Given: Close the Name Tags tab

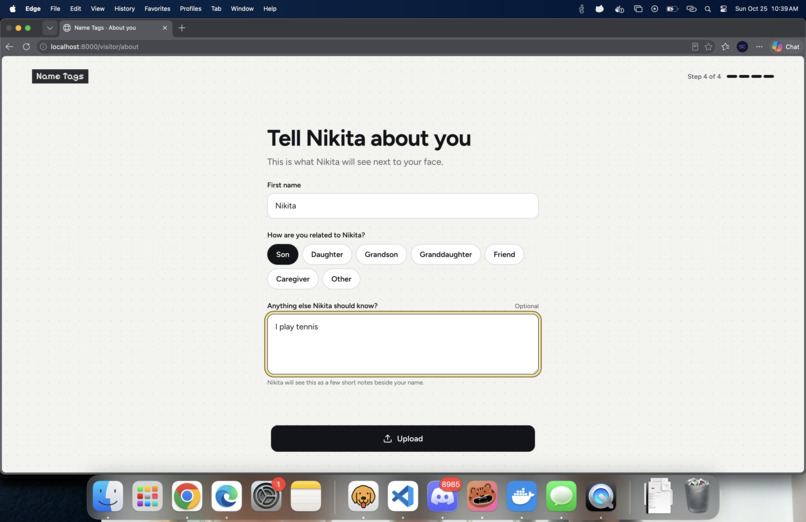Looking at the screenshot, I should (x=165, y=28).
